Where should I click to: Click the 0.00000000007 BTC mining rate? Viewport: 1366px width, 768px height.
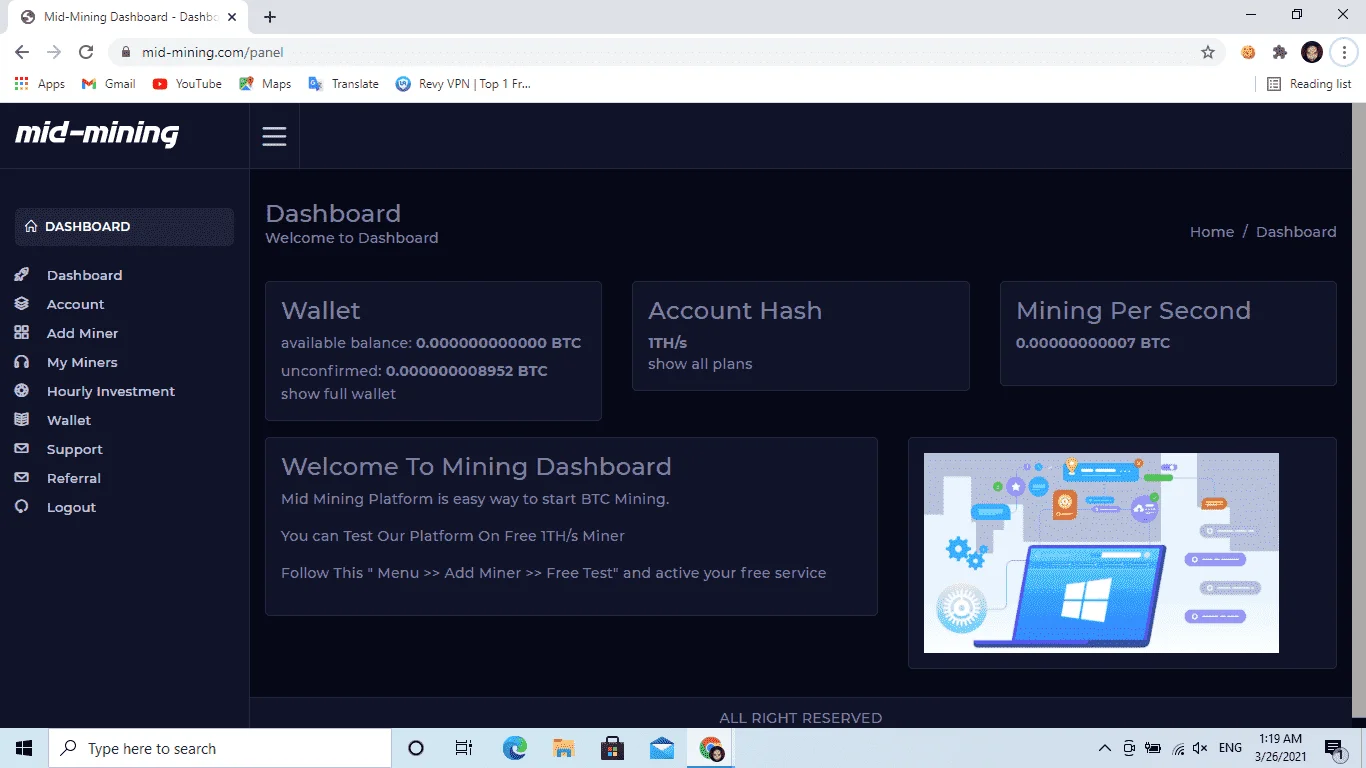[1093, 343]
